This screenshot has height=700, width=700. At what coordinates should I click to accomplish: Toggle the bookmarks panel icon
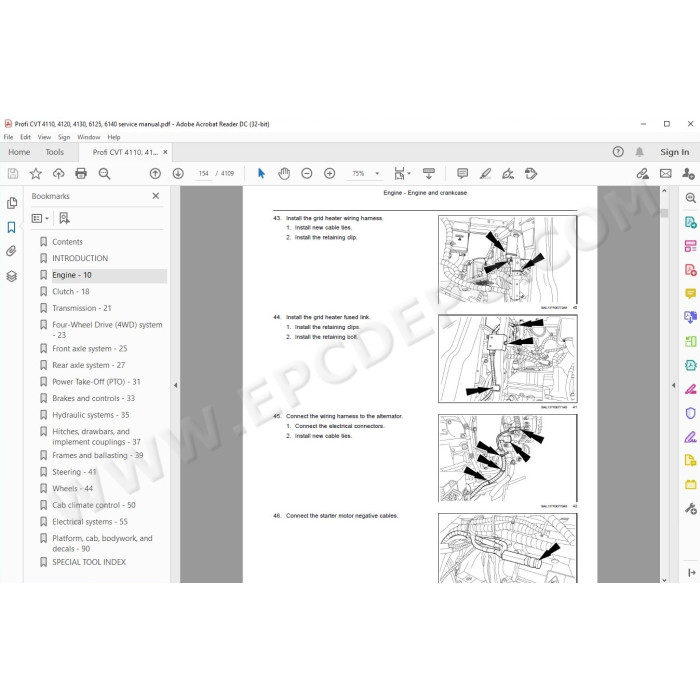pyautogui.click(x=12, y=227)
